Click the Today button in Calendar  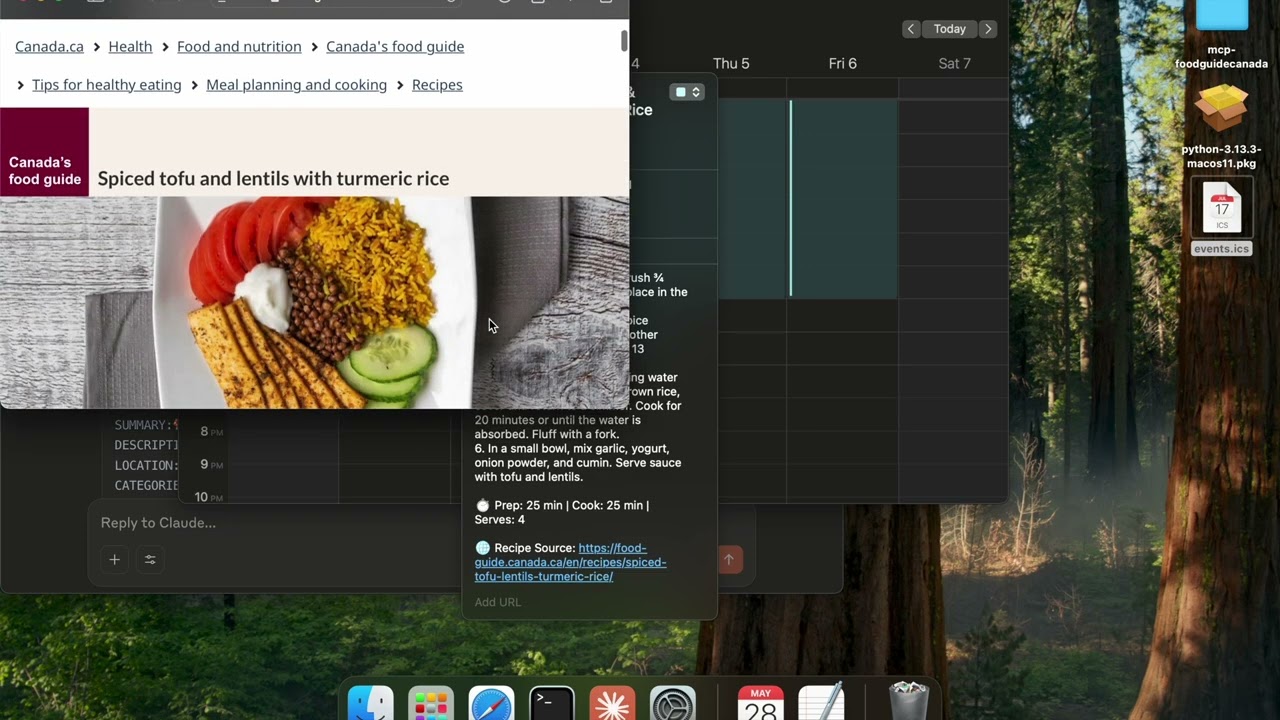tap(949, 29)
